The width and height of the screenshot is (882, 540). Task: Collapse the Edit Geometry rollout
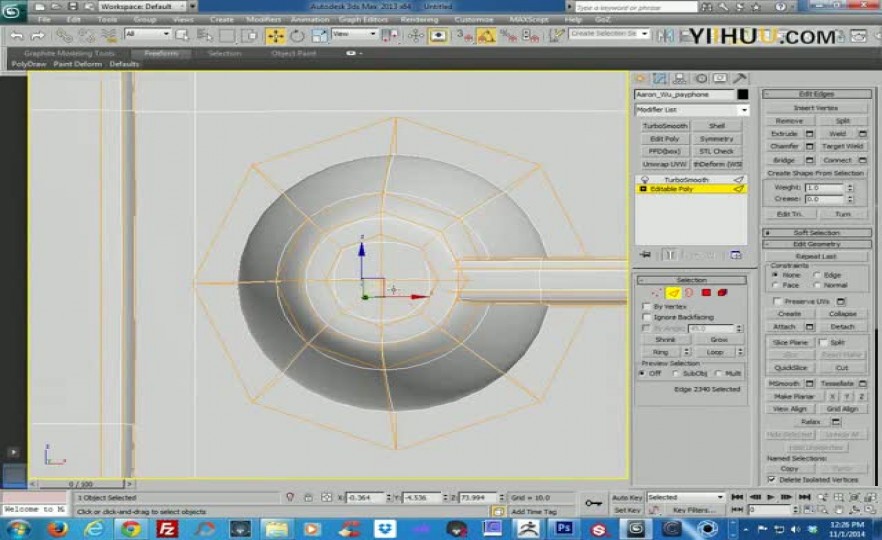[817, 244]
